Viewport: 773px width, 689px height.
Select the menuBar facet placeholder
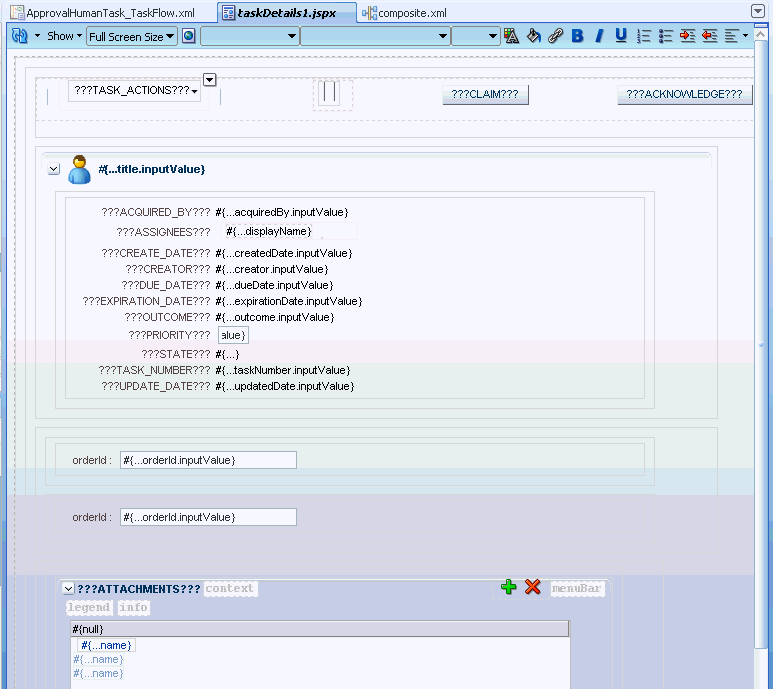tap(577, 588)
